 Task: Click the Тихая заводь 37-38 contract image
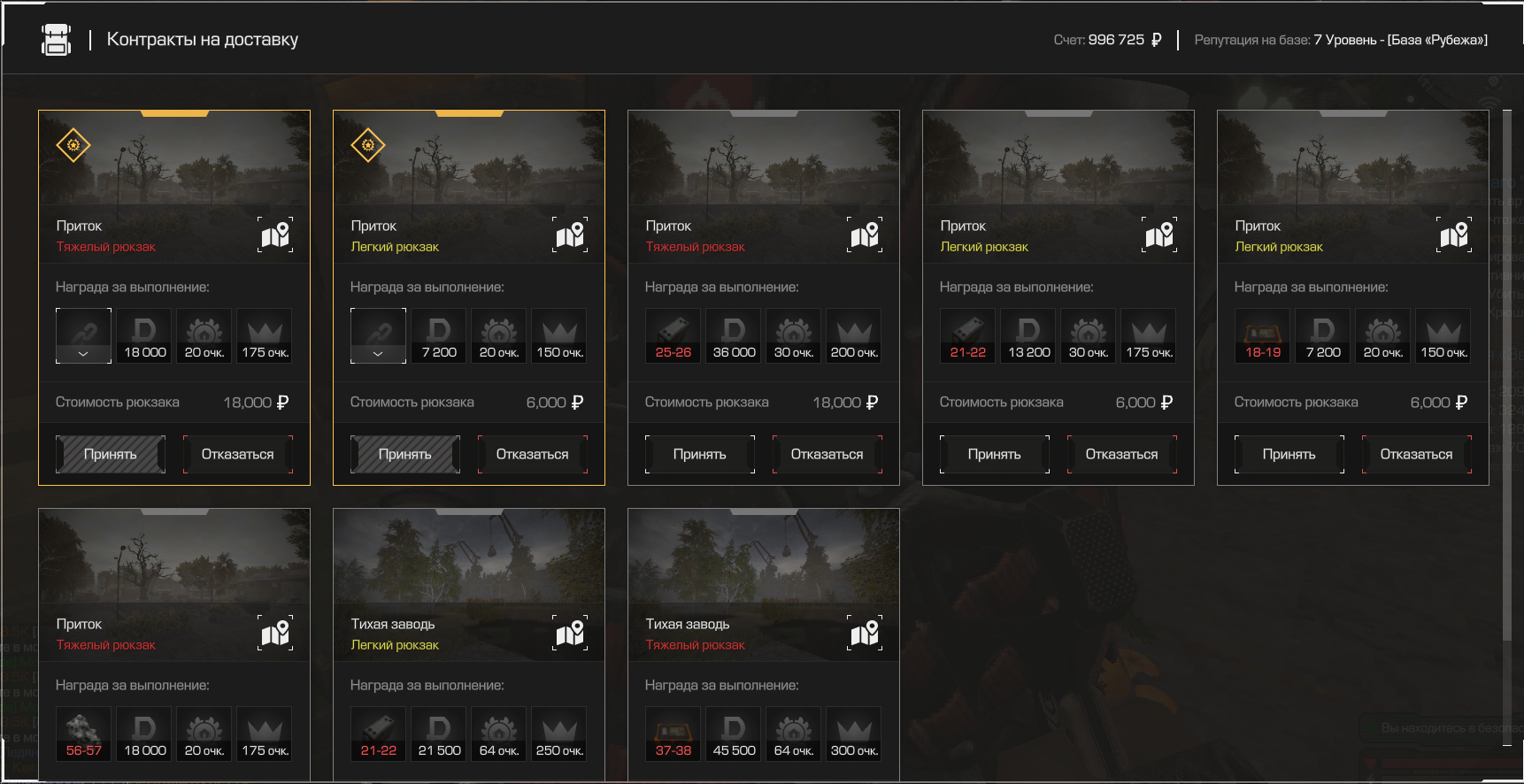pos(764,556)
